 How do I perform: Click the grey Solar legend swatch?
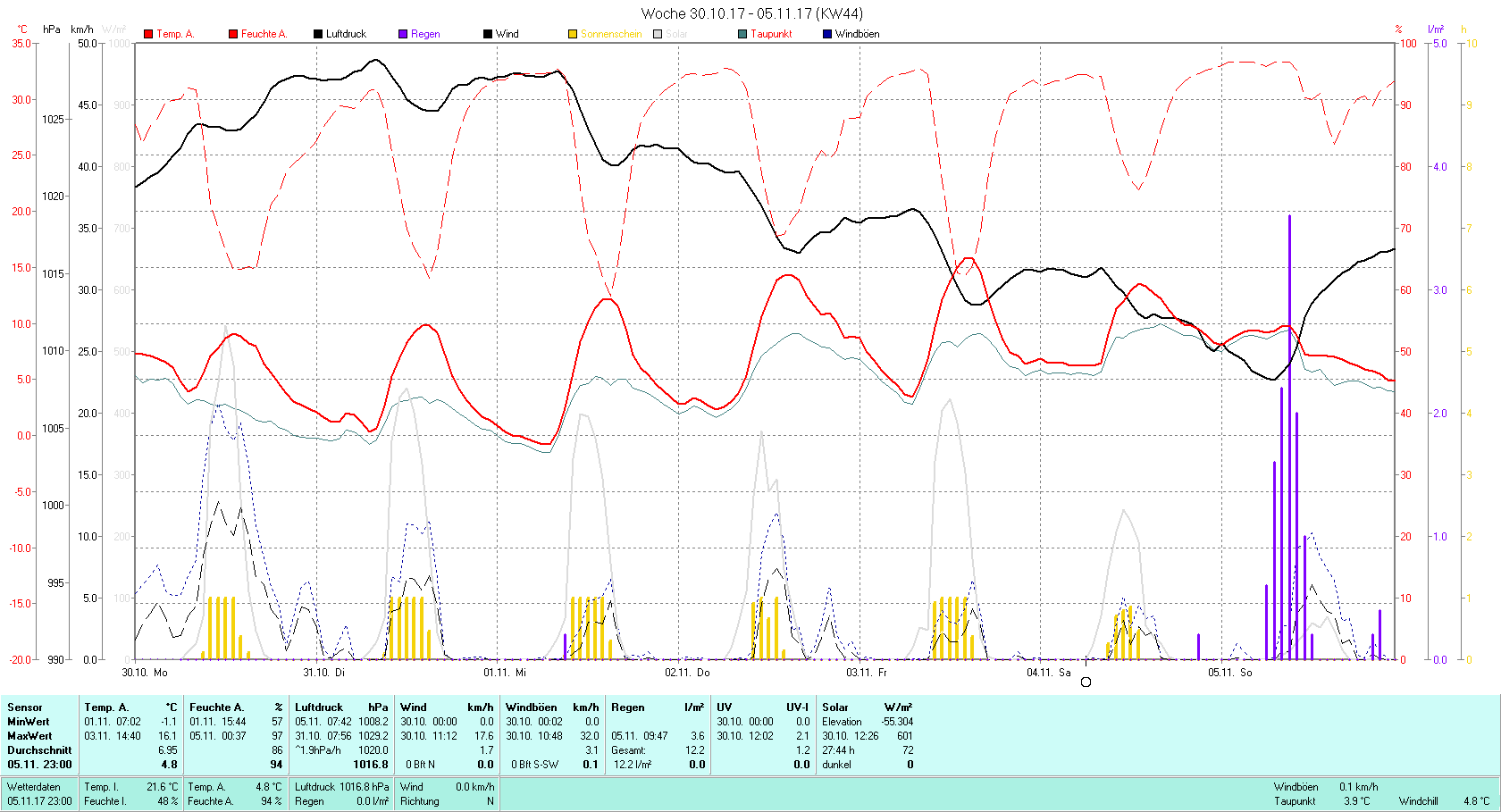pyautogui.click(x=658, y=34)
